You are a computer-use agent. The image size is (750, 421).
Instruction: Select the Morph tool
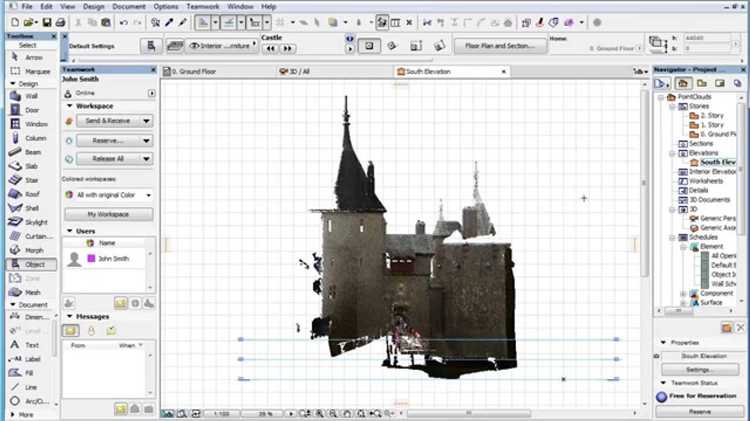[x=26, y=250]
